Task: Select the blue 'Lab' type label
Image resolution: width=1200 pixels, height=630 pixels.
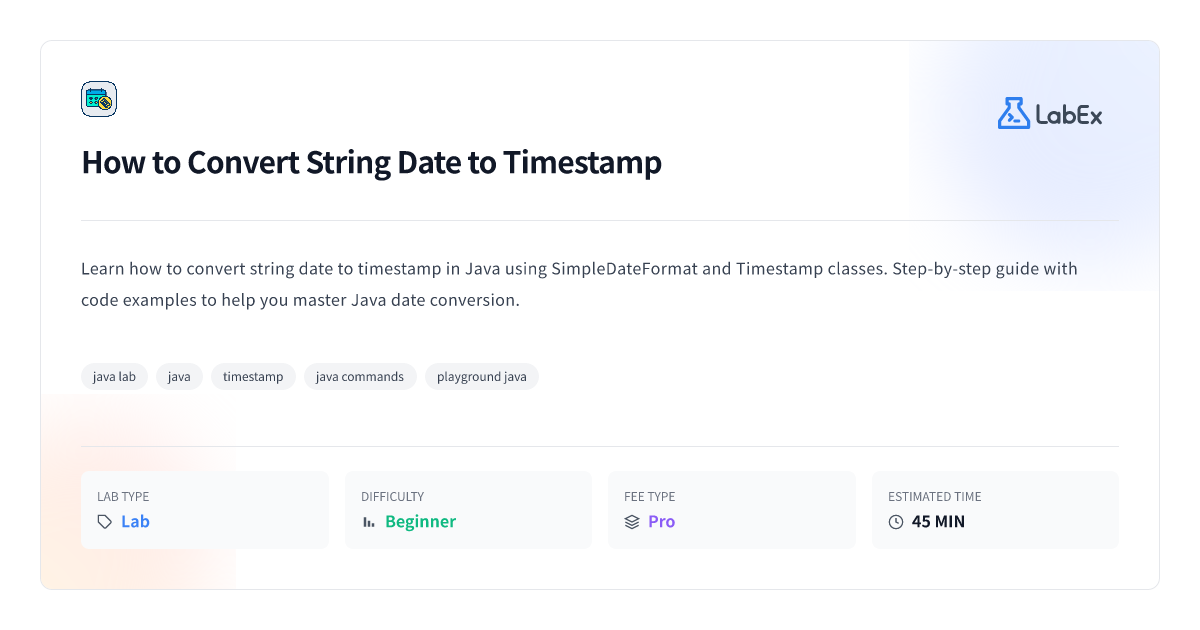Action: [x=135, y=522]
